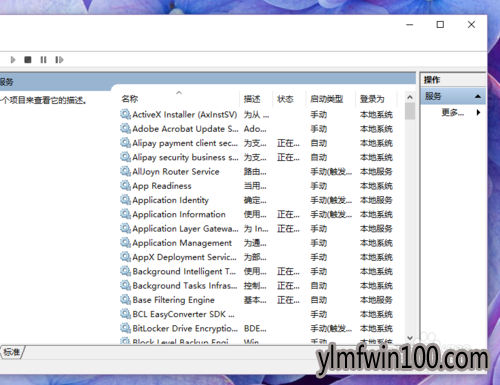Image resolution: width=500 pixels, height=385 pixels.
Task: Click the Restart Service toolbar icon
Action: pos(59,60)
